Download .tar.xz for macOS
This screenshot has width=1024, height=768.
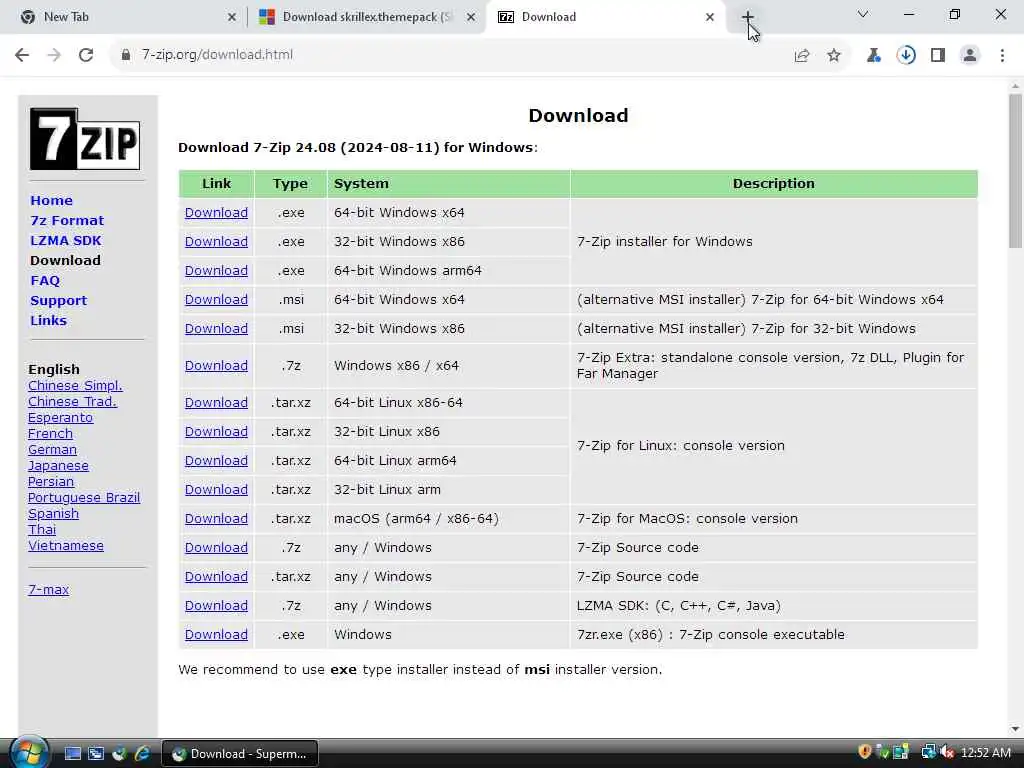coord(216,519)
